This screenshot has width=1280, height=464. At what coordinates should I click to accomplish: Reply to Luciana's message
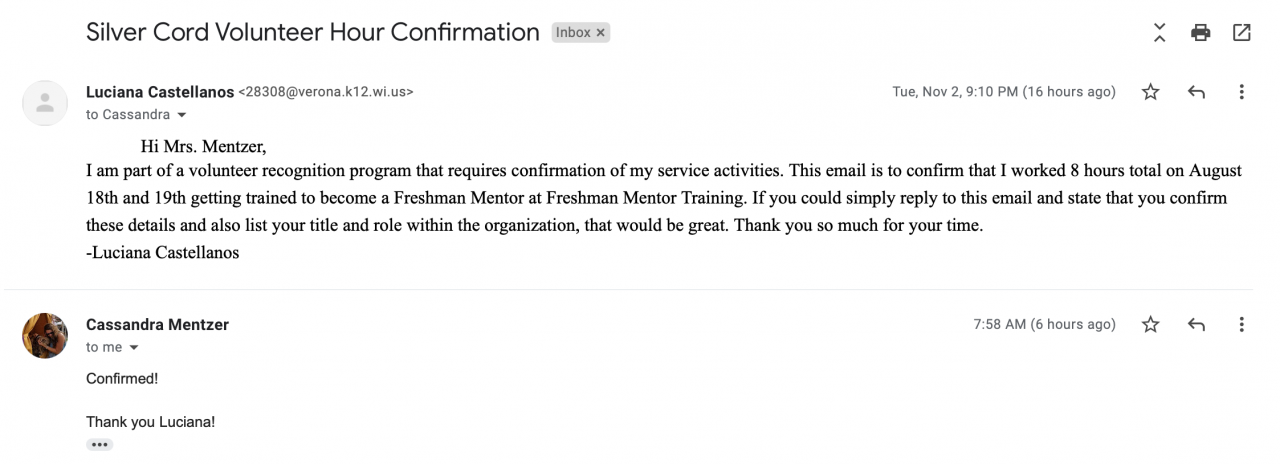pos(1196,92)
